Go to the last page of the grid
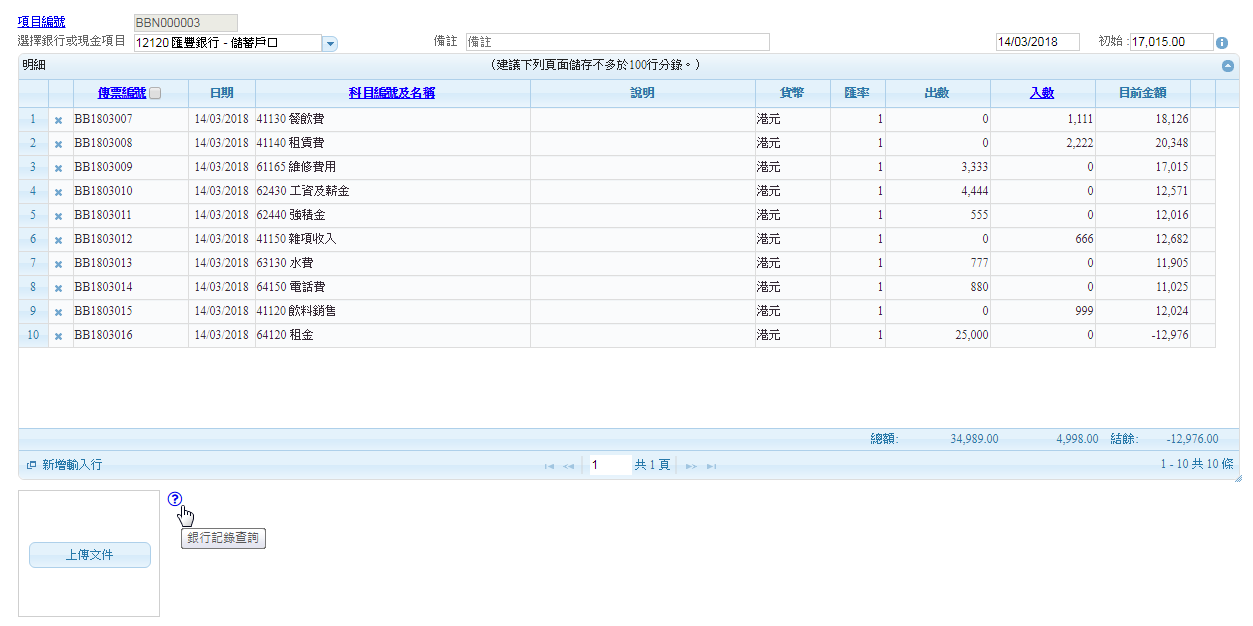The width and height of the screenshot is (1253, 626). point(711,466)
